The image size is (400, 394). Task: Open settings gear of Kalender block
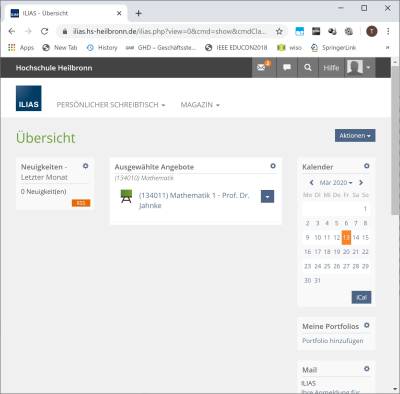coord(367,166)
